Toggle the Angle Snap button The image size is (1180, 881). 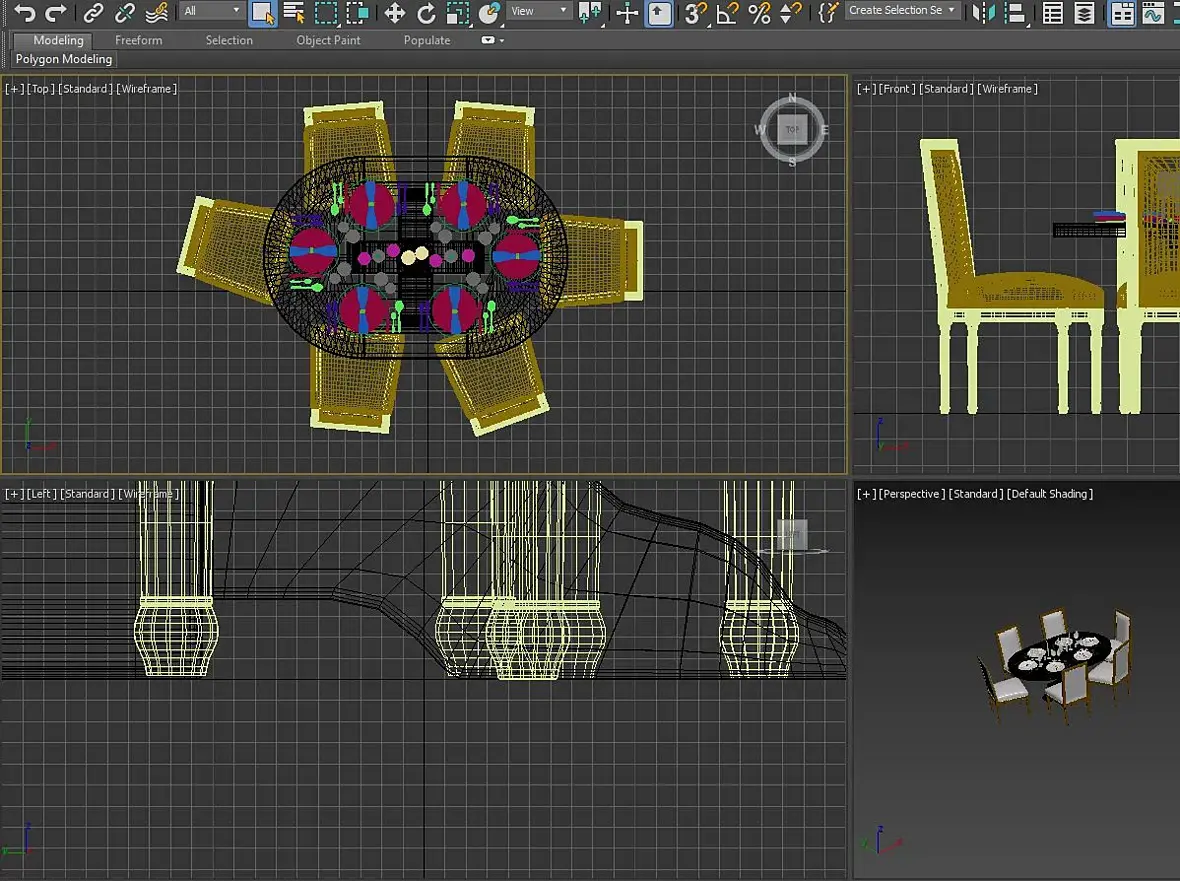(x=727, y=12)
